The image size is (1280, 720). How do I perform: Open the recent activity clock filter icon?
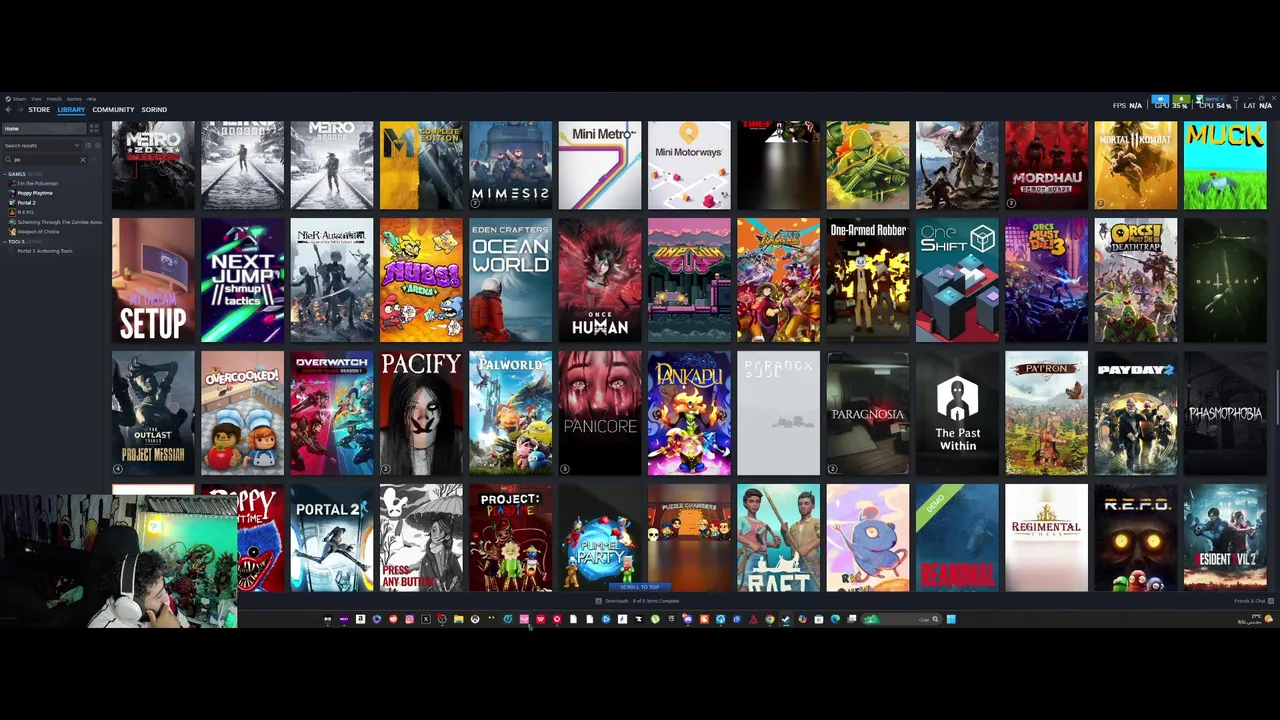pyautogui.click(x=88, y=145)
